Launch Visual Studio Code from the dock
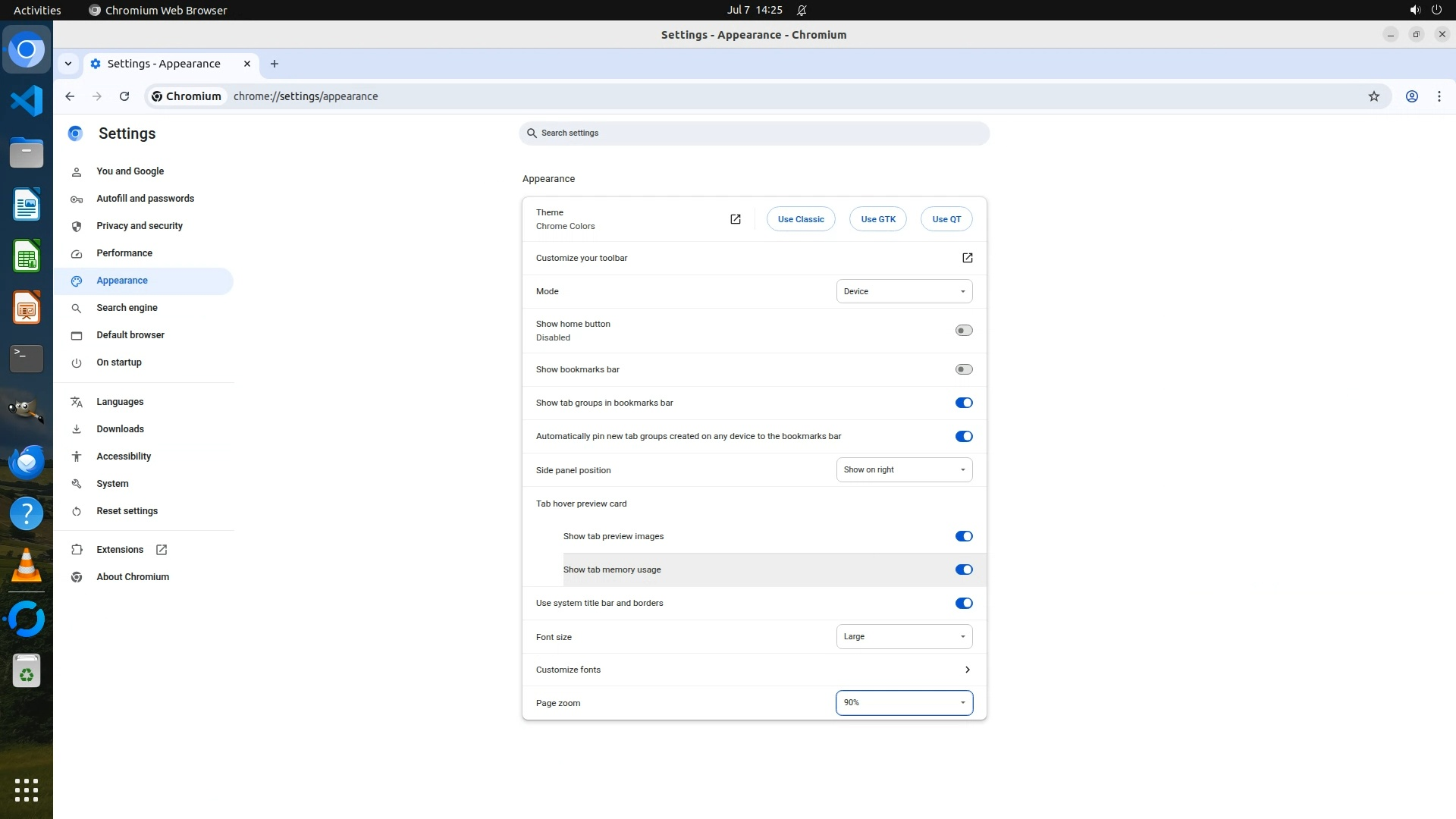 [x=27, y=101]
